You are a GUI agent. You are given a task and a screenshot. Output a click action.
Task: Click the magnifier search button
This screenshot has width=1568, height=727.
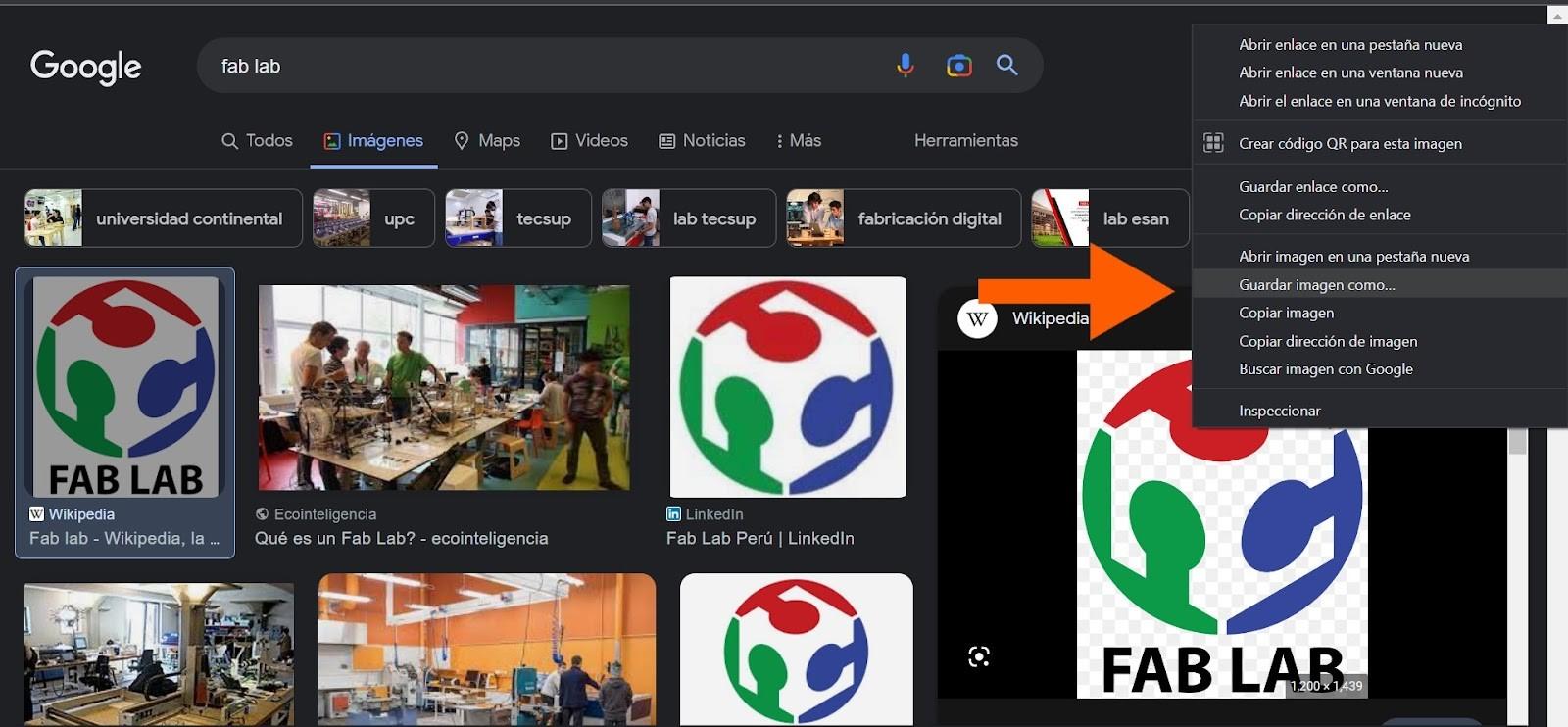(x=1007, y=66)
